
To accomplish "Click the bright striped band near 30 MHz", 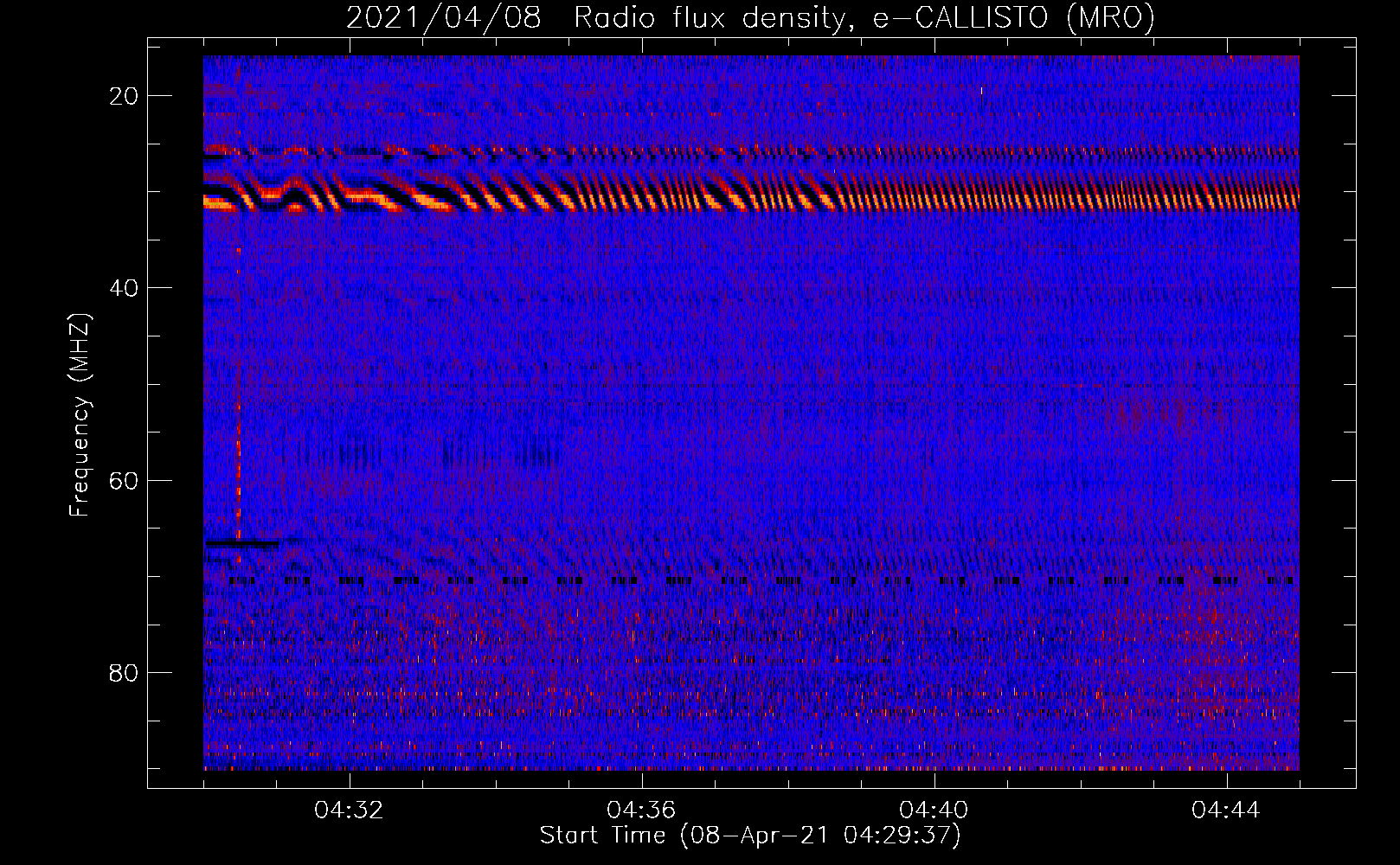I will [751, 192].
